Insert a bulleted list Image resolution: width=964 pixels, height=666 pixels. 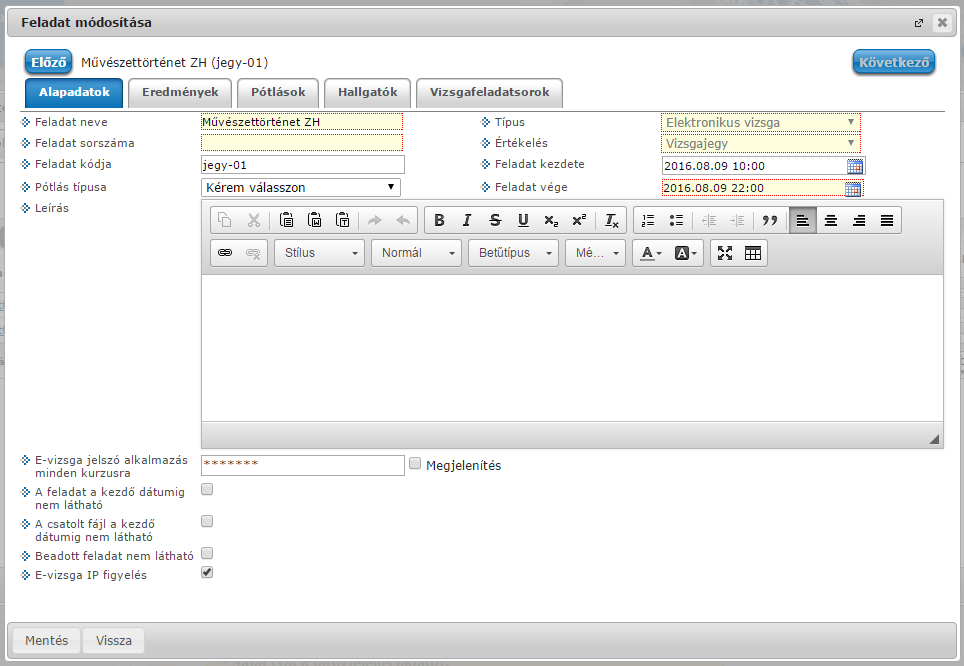tap(676, 220)
